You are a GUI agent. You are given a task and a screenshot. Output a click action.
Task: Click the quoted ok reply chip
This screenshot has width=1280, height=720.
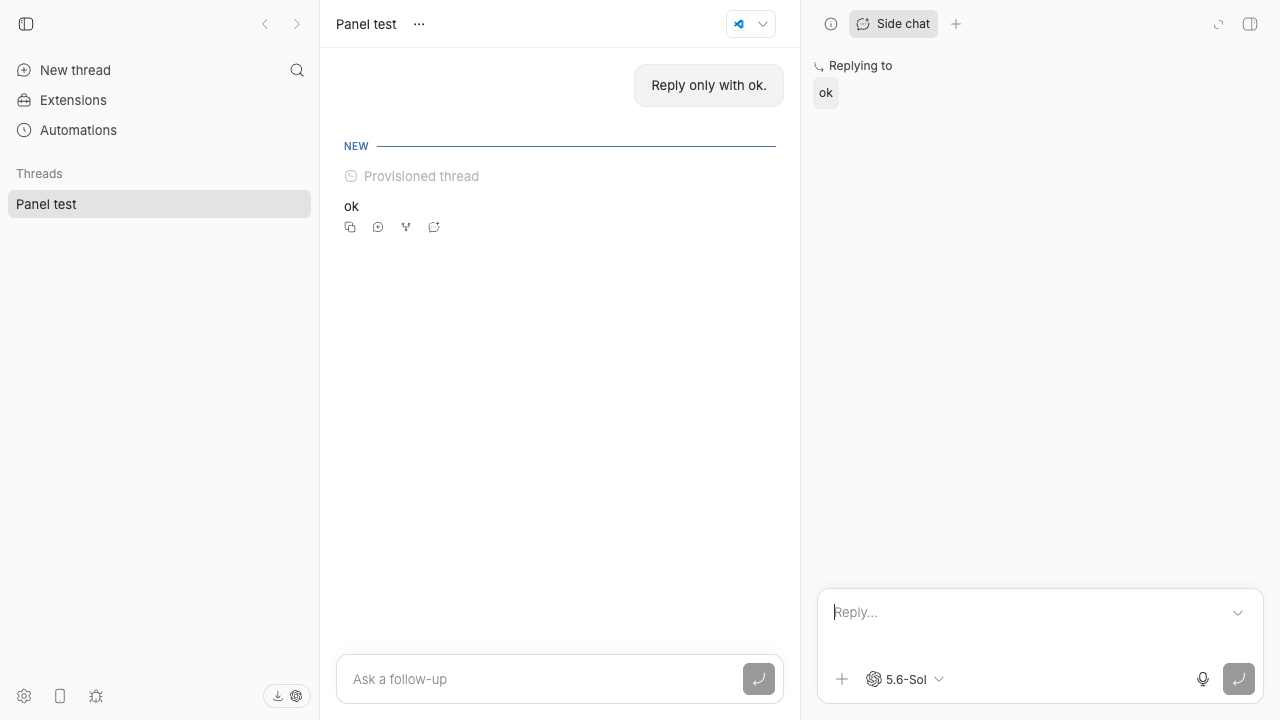(x=826, y=93)
